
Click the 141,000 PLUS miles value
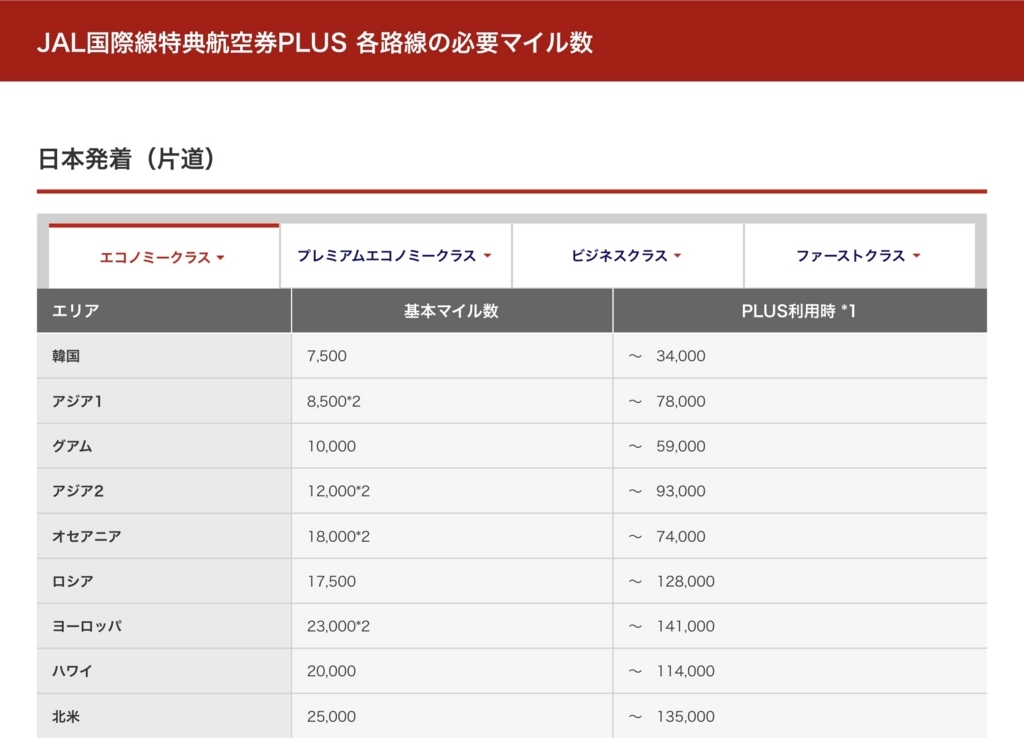click(685, 626)
